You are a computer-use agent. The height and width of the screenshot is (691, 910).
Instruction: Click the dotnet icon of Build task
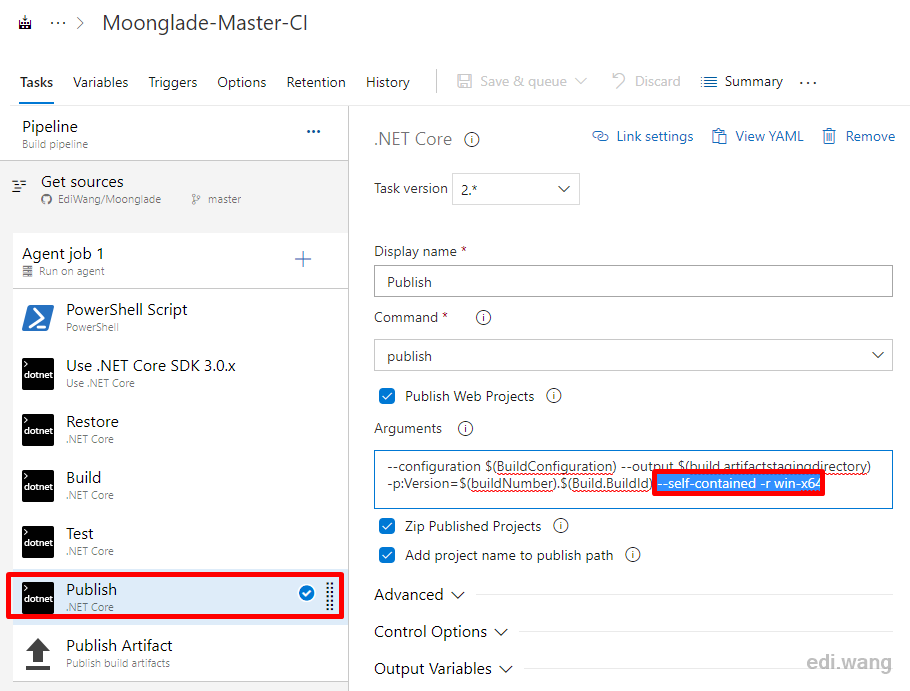(x=38, y=486)
